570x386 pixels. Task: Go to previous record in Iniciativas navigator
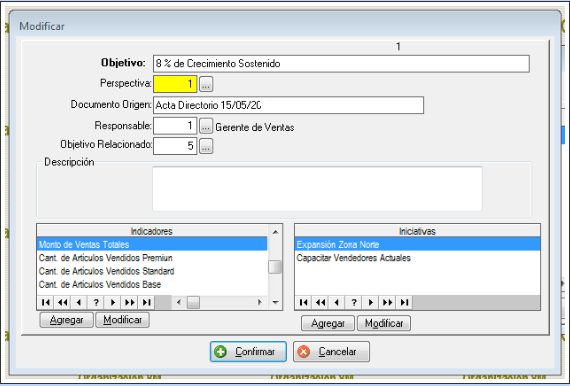click(x=337, y=302)
